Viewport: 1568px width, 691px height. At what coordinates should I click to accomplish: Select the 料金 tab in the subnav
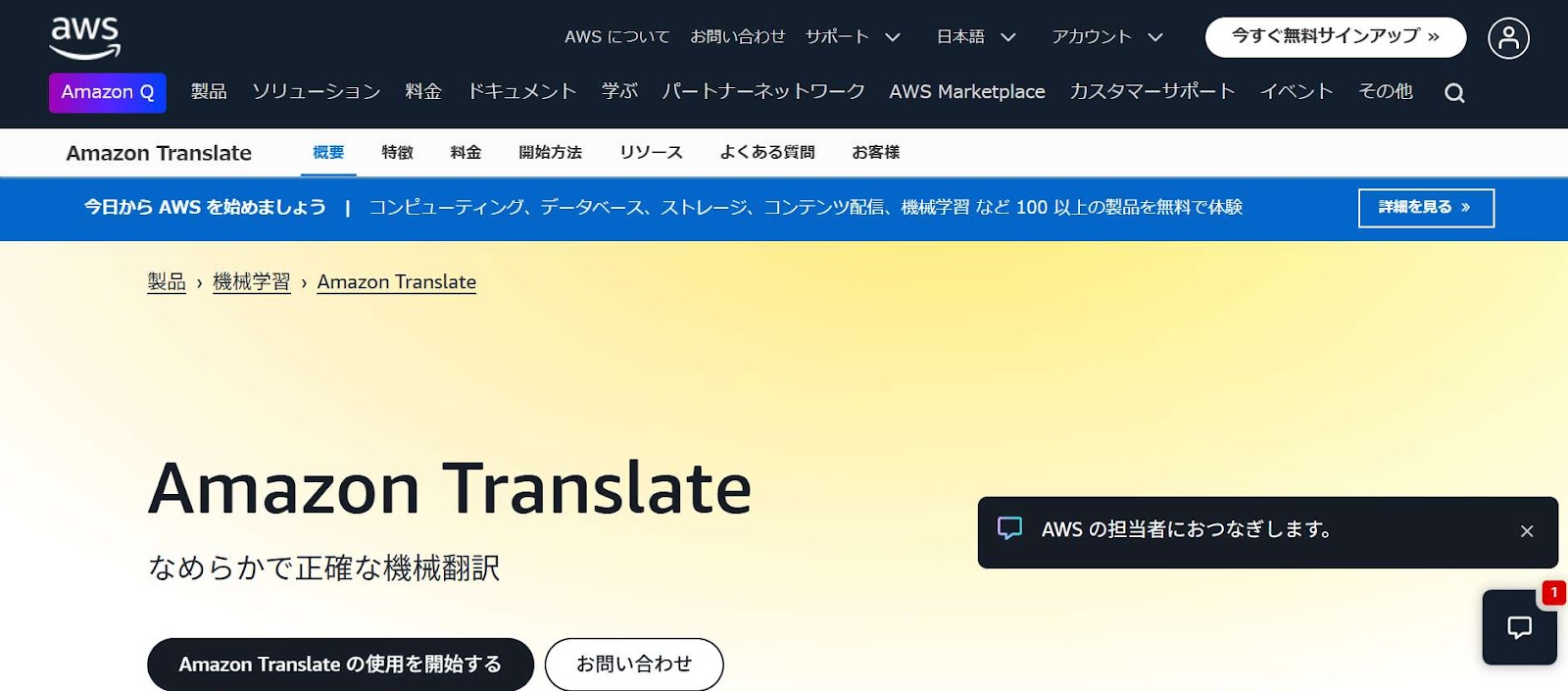coord(465,153)
